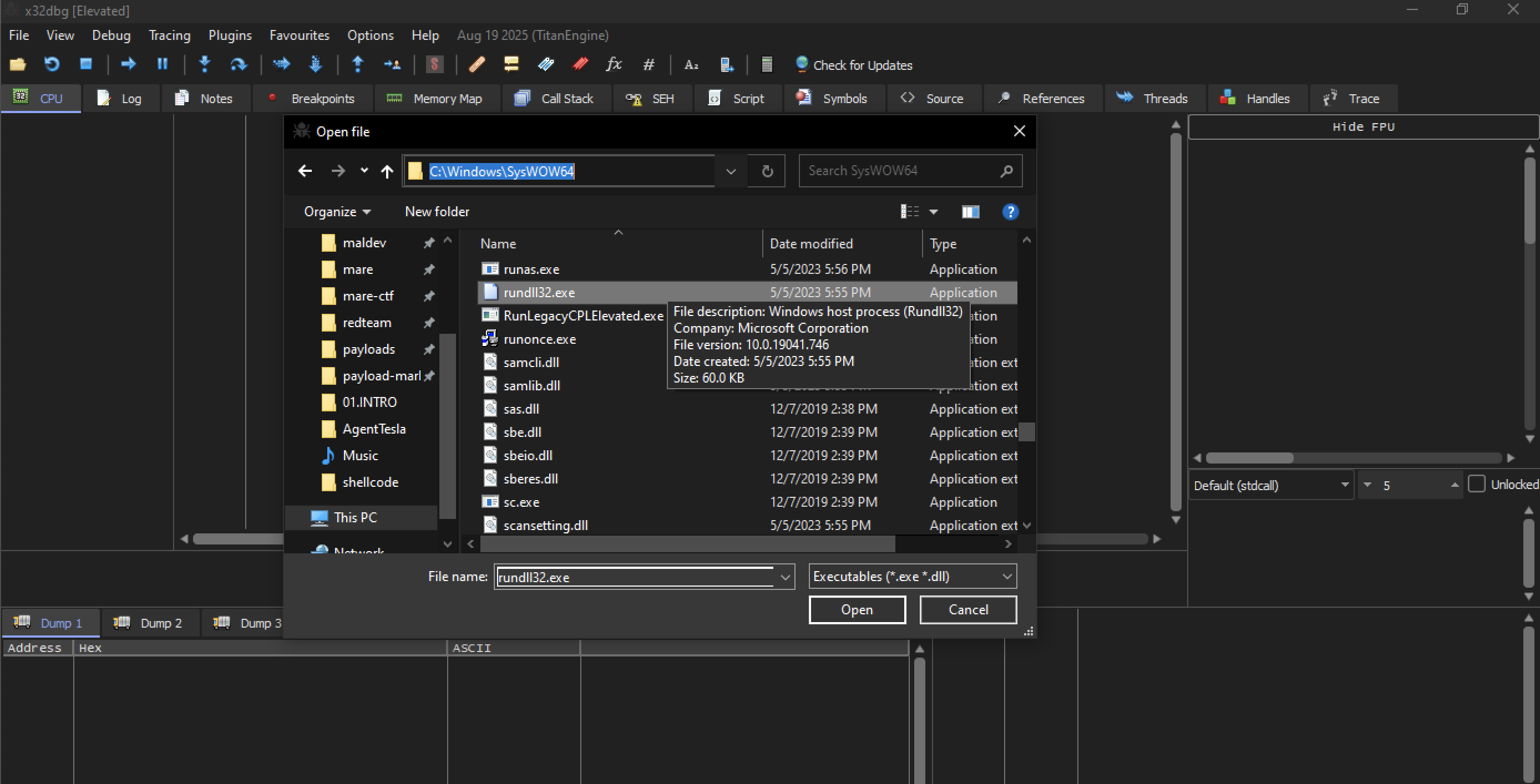Click the Intermodular calls toolbar icon
The height and width of the screenshot is (784, 1540).
click(x=726, y=64)
